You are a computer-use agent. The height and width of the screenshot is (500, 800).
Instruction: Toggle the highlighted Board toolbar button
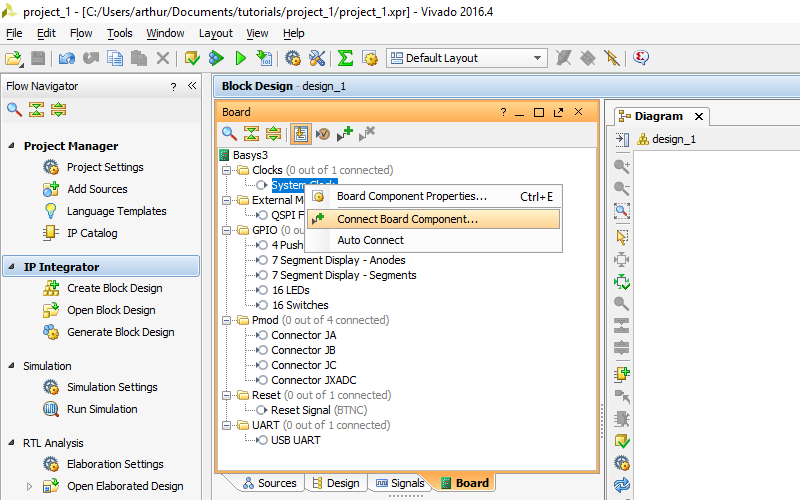point(301,134)
